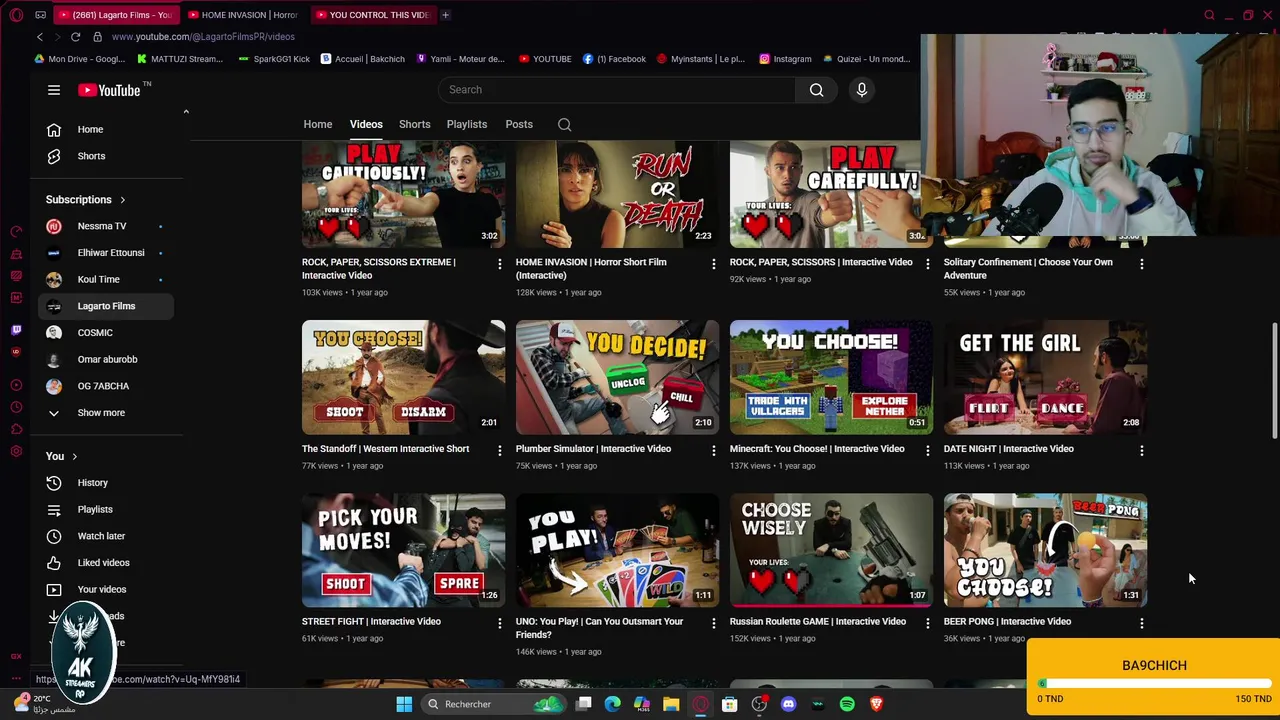1280x720 pixels.
Task: Open the Posts tab
Action: [519, 125]
